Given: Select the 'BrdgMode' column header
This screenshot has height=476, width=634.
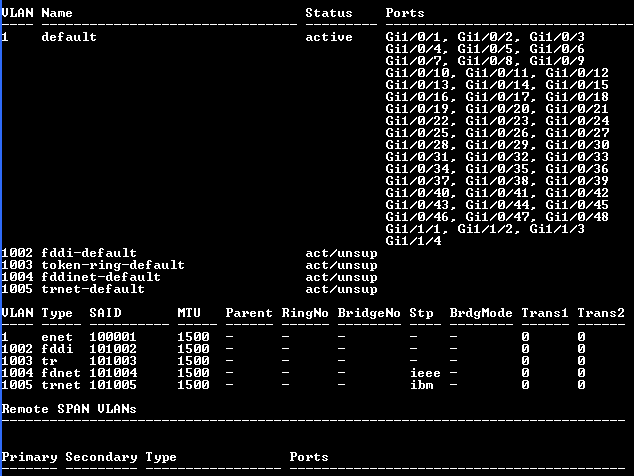Looking at the screenshot, I should pyautogui.click(x=481, y=313).
